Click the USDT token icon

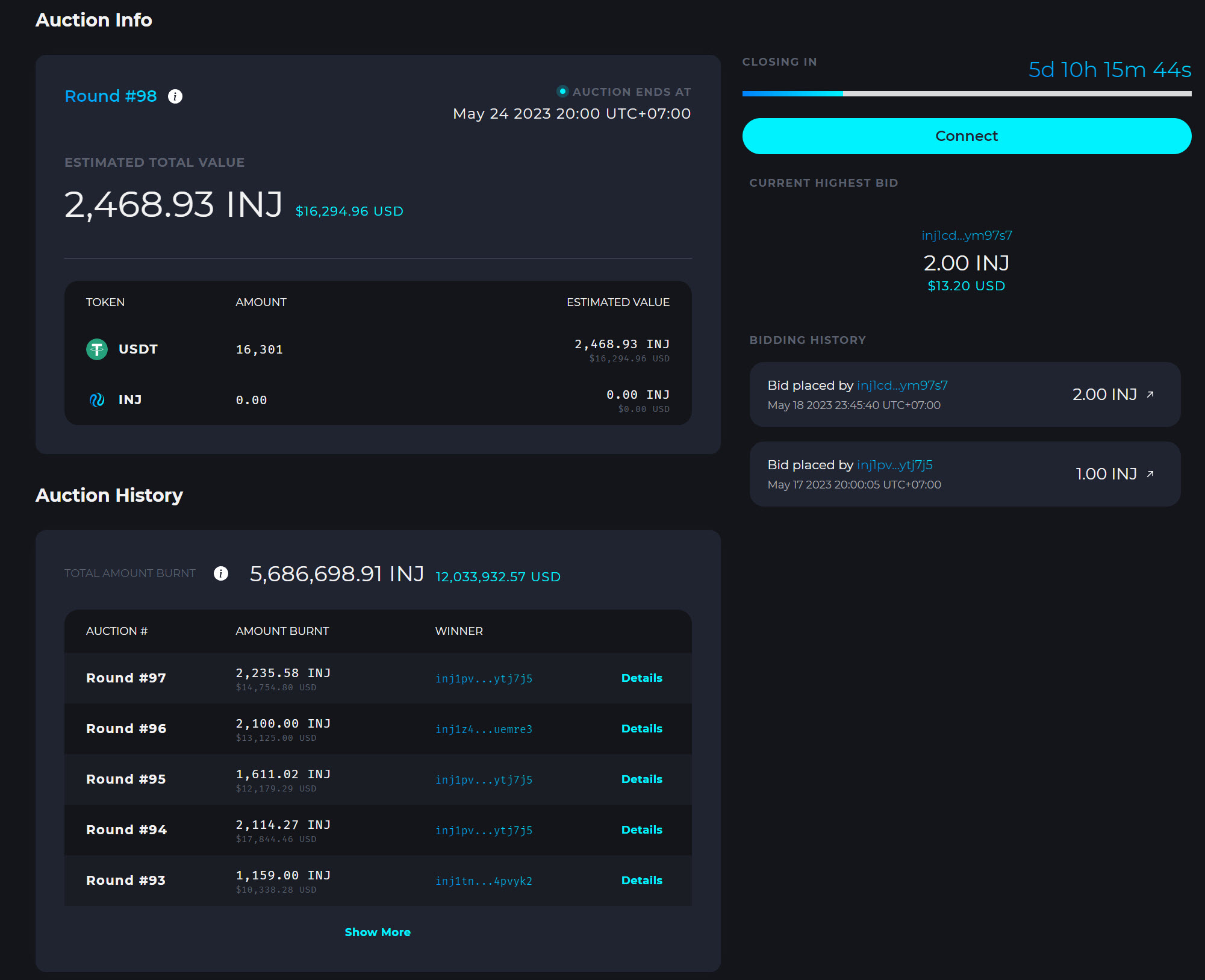coord(97,349)
